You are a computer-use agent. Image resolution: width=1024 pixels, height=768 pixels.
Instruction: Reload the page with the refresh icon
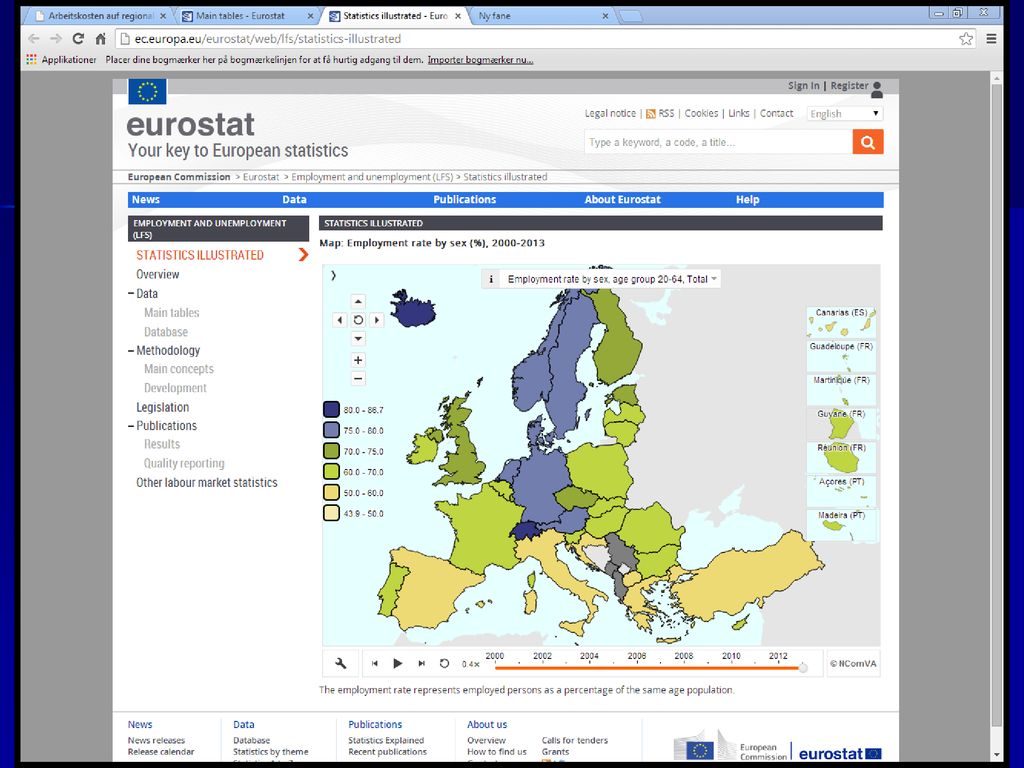[78, 39]
